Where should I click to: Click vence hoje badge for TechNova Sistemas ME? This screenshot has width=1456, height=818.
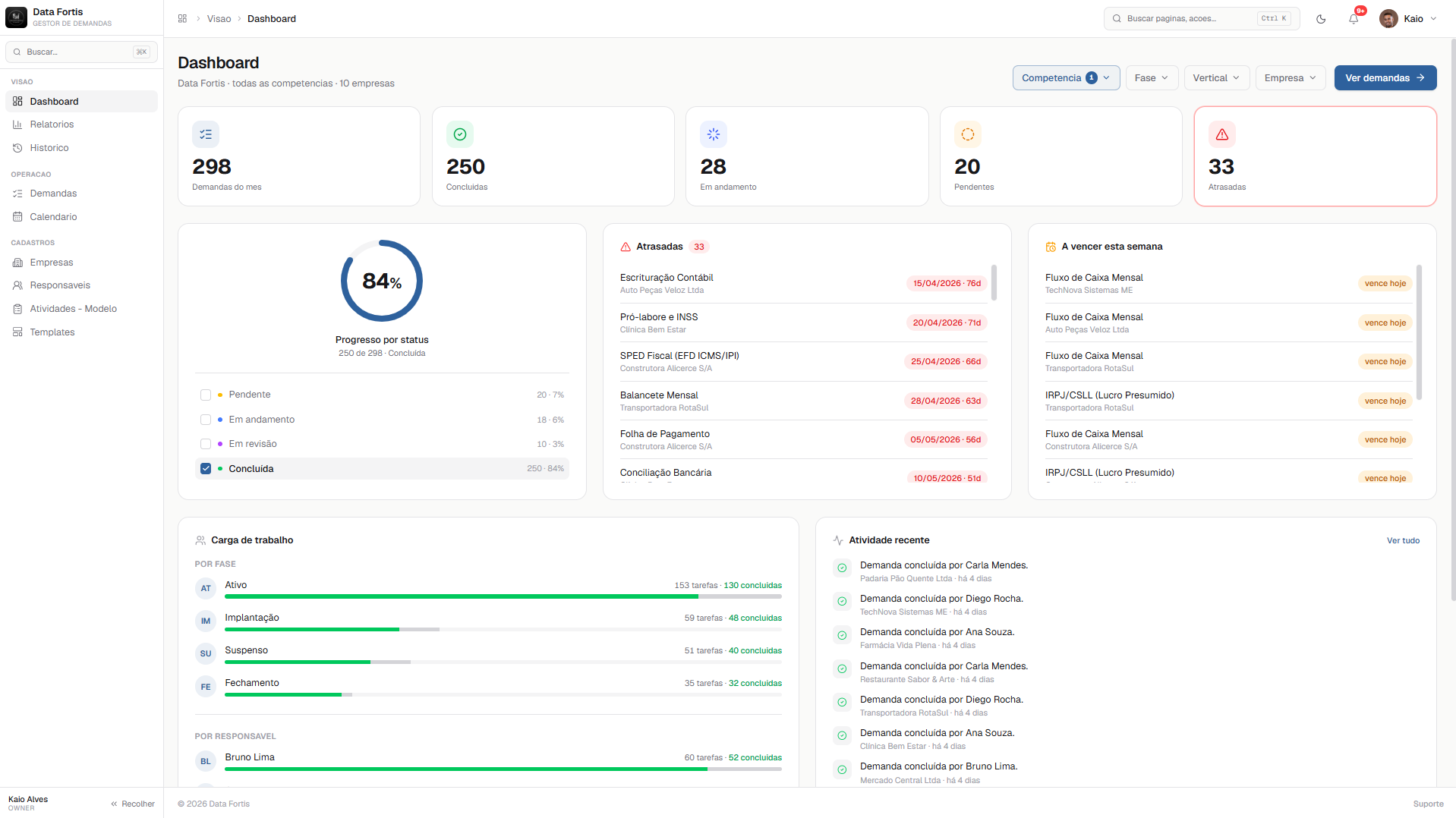click(1385, 284)
